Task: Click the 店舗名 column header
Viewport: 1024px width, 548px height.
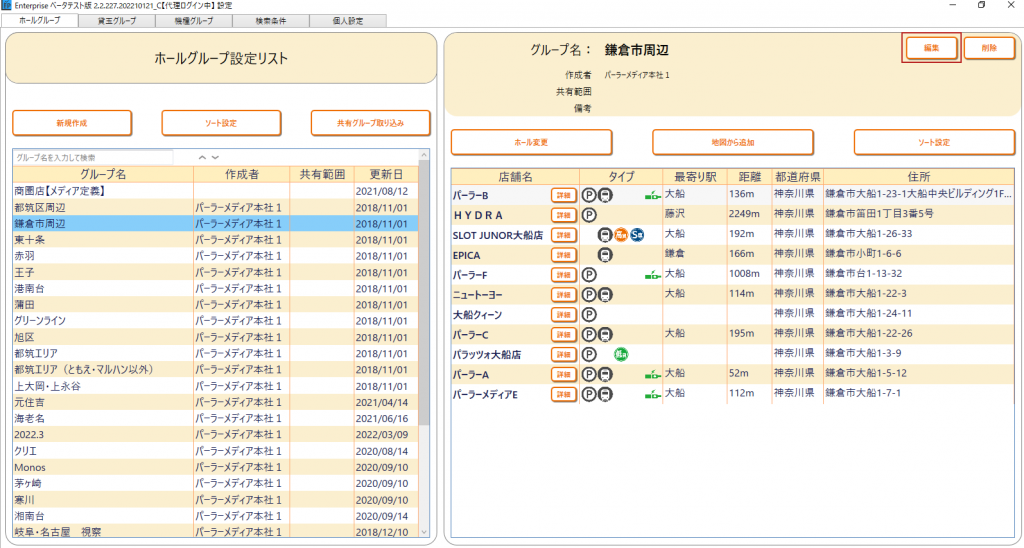Action: pos(515,177)
